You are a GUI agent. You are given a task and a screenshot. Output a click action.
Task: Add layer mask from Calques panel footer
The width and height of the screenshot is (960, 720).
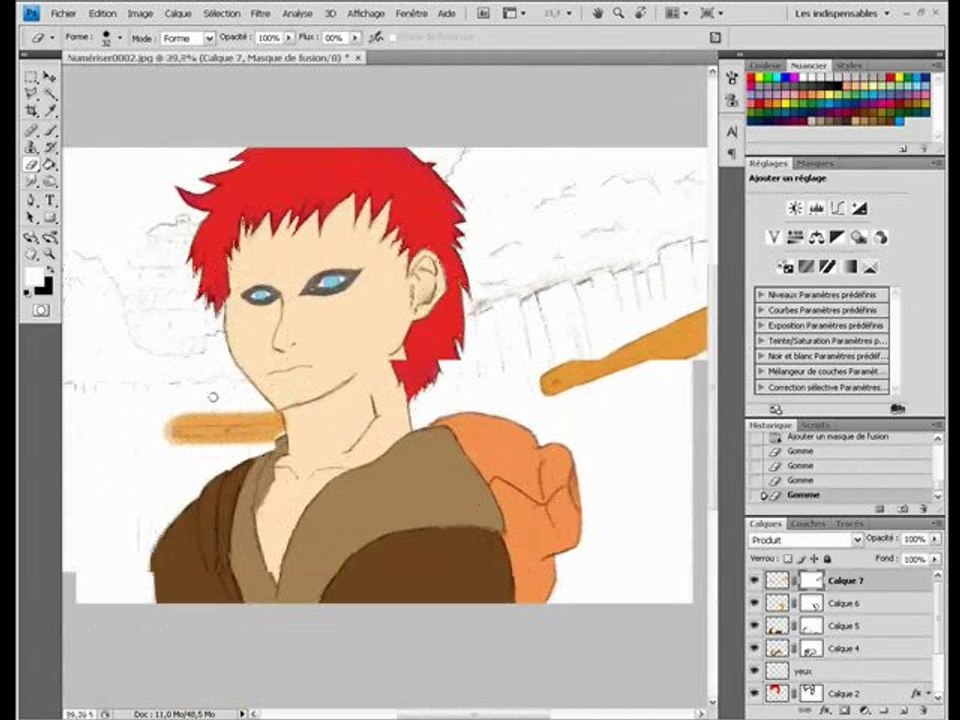pyautogui.click(x=844, y=711)
